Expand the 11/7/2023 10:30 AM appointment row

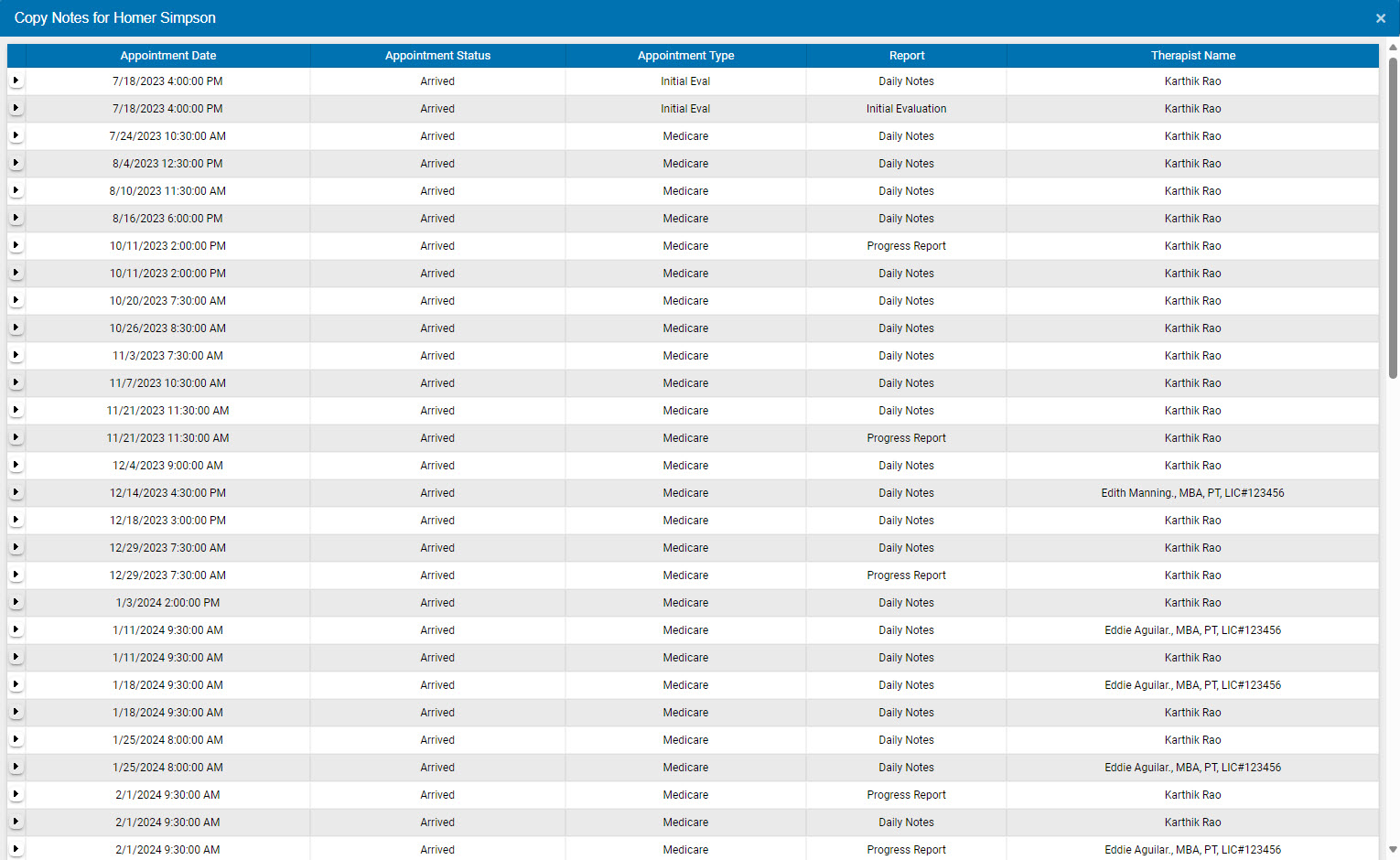pyautogui.click(x=16, y=382)
